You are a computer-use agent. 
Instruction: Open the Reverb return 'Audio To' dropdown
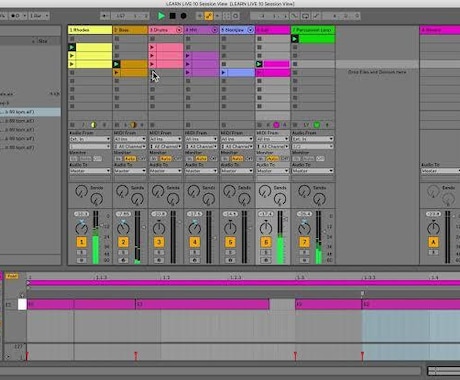pyautogui.click(x=440, y=171)
